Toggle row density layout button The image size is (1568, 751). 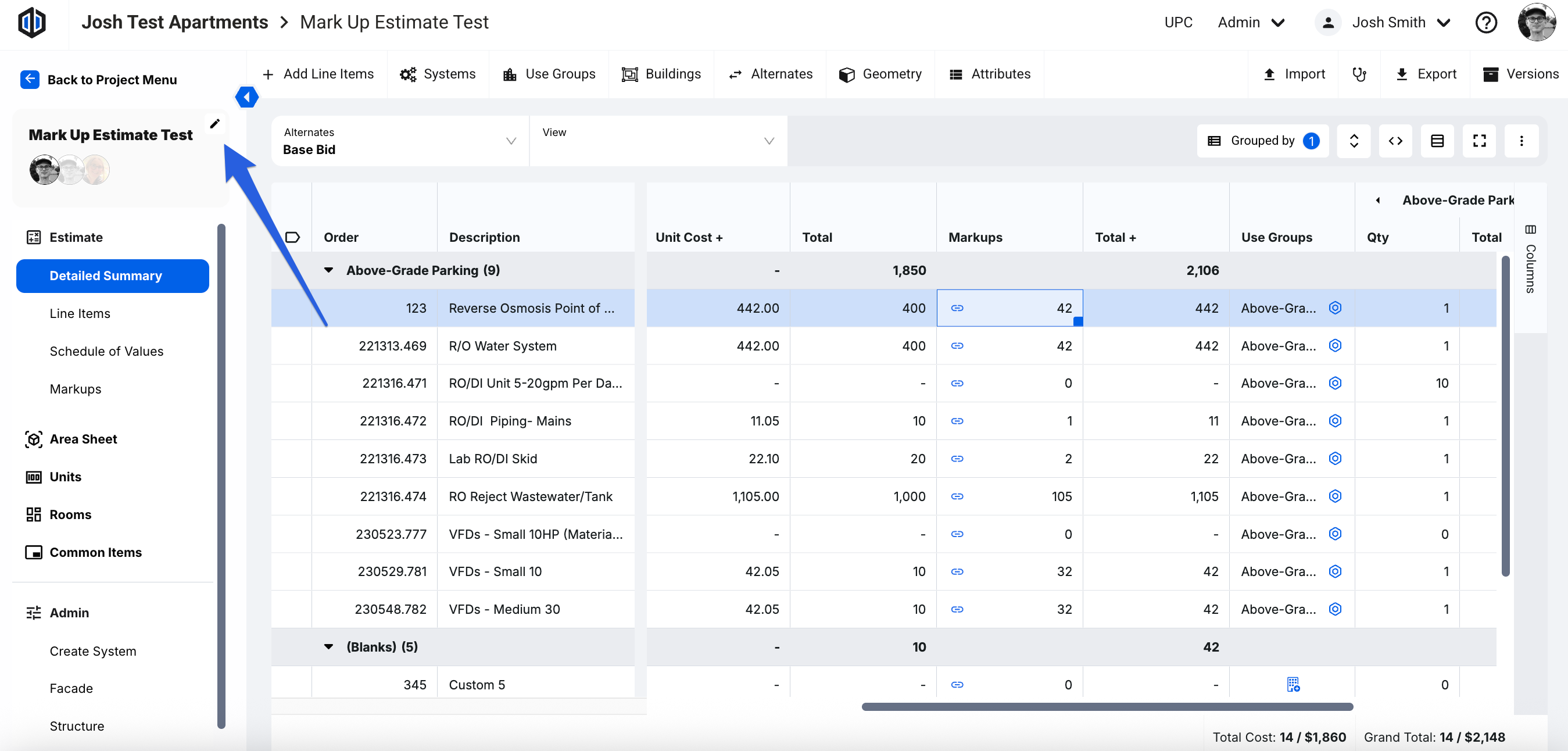pyautogui.click(x=1437, y=141)
